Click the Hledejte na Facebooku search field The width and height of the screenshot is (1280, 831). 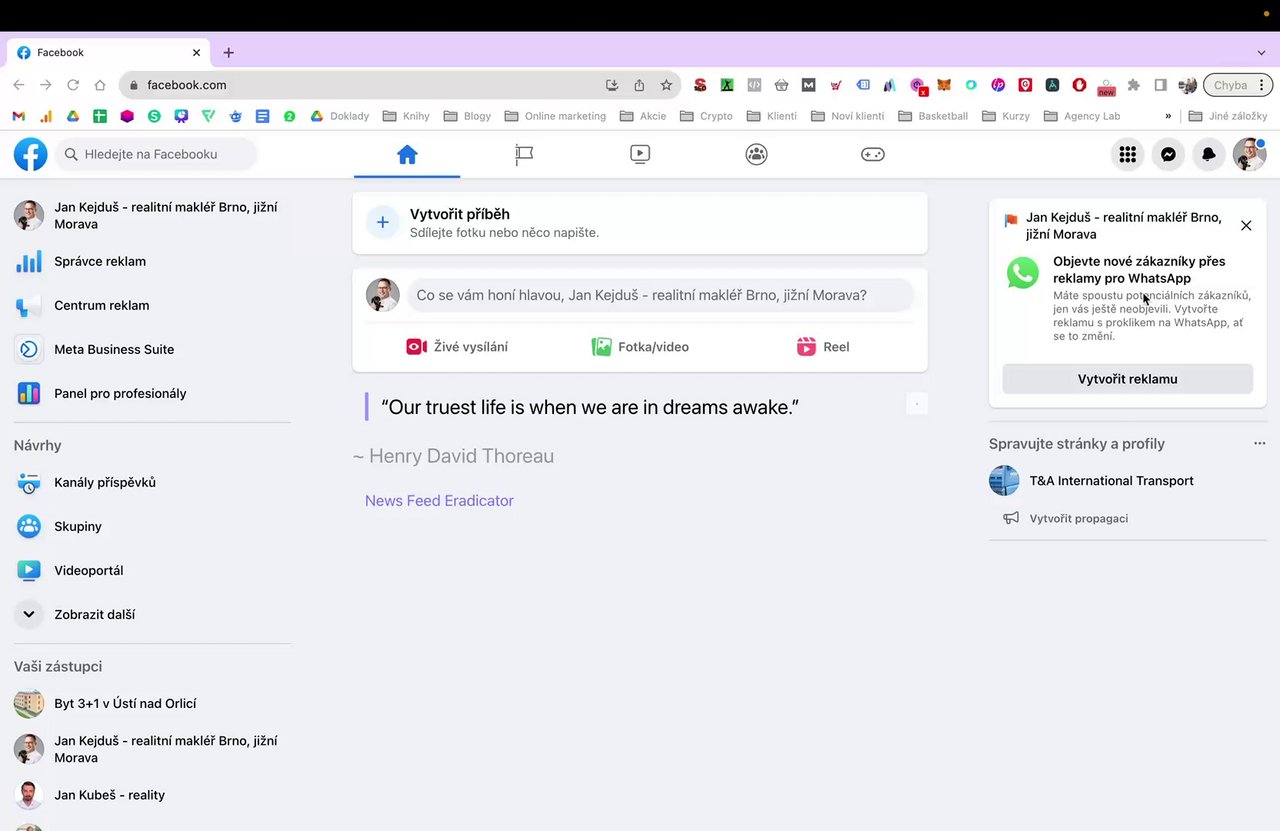pos(155,154)
